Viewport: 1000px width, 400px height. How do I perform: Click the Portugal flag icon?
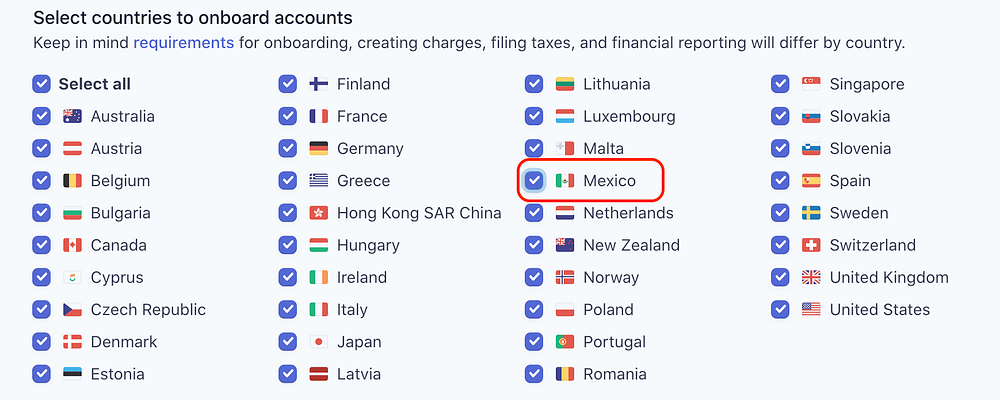[x=565, y=342]
